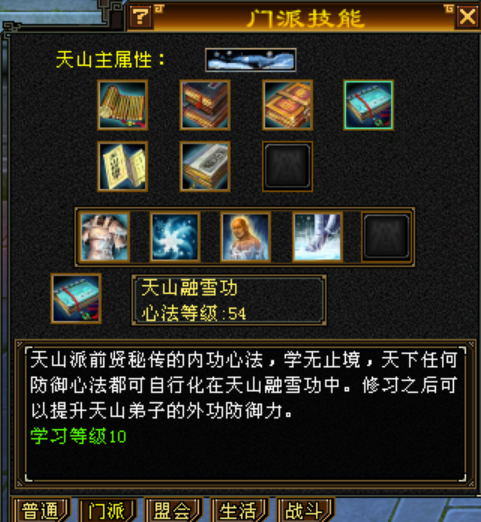Click the 天山主属性 snow attribute image
The image size is (481, 522).
[x=251, y=60]
